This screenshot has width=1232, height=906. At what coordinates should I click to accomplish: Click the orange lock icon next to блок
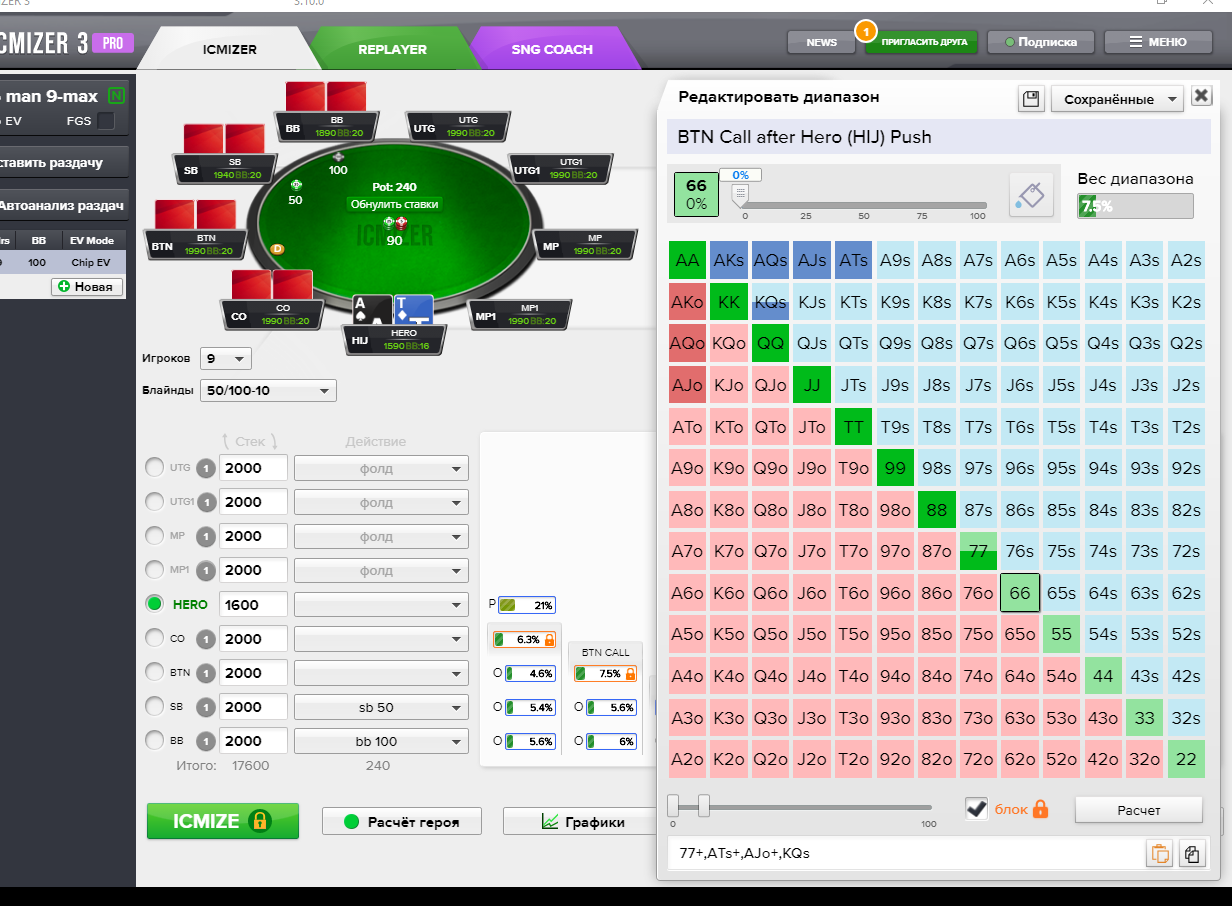tap(1040, 809)
